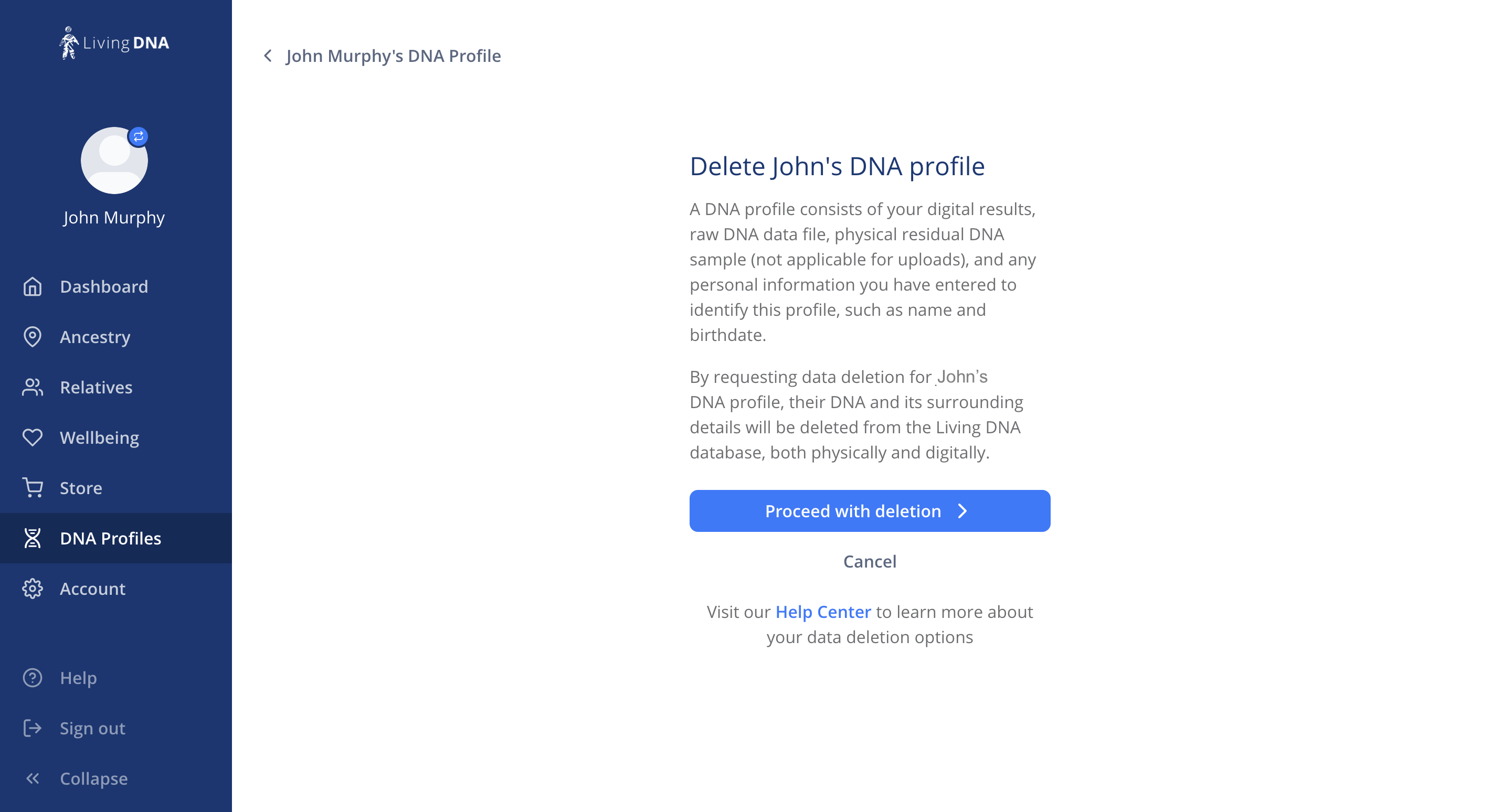Open the Dashboard home icon
The height and width of the screenshot is (812, 1502).
33,287
